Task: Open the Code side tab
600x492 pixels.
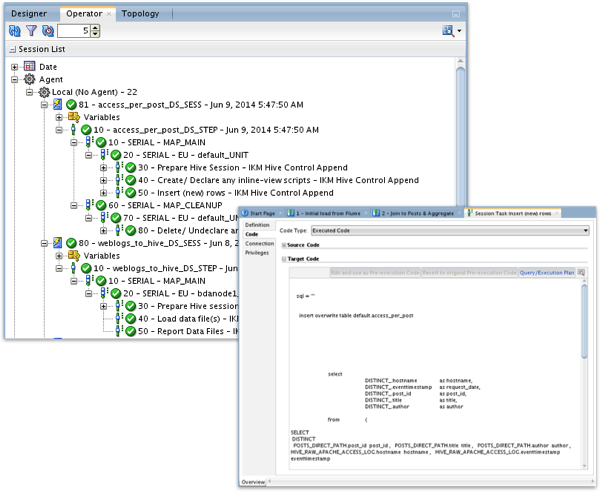Action: tap(251, 234)
